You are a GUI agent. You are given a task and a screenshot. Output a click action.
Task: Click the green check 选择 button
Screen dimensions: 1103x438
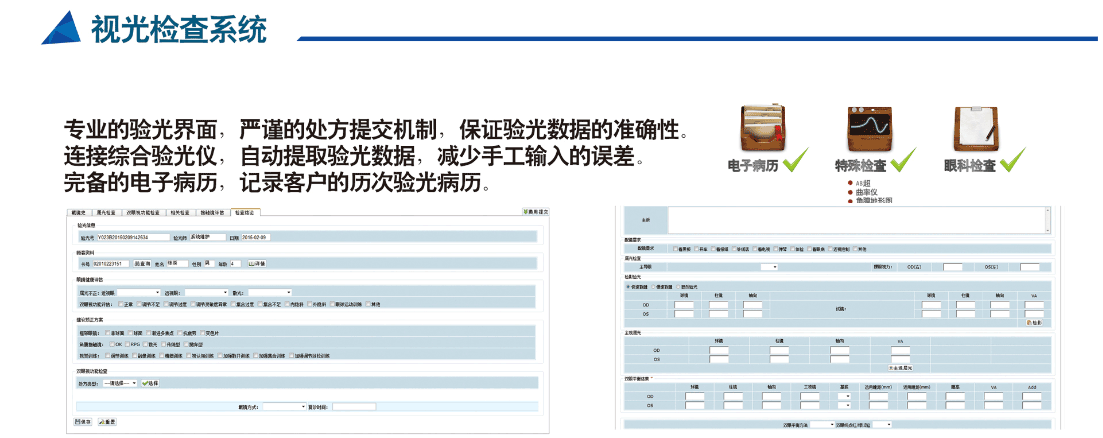click(x=152, y=382)
